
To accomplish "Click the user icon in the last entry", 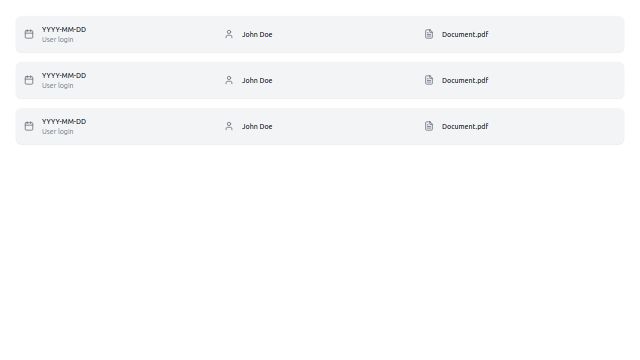I will pos(229,127).
